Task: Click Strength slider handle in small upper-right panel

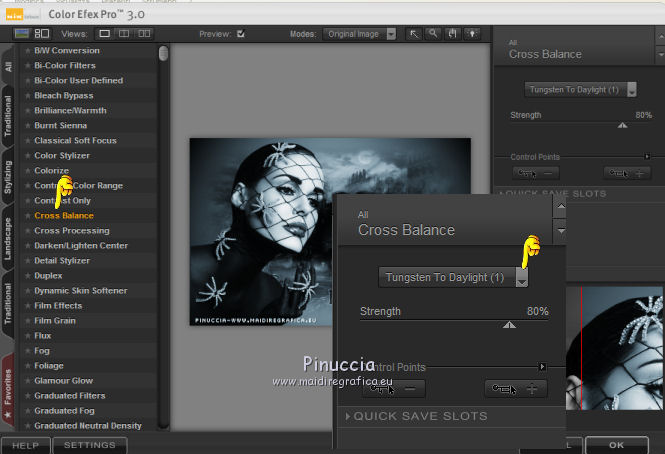Action: [622, 125]
